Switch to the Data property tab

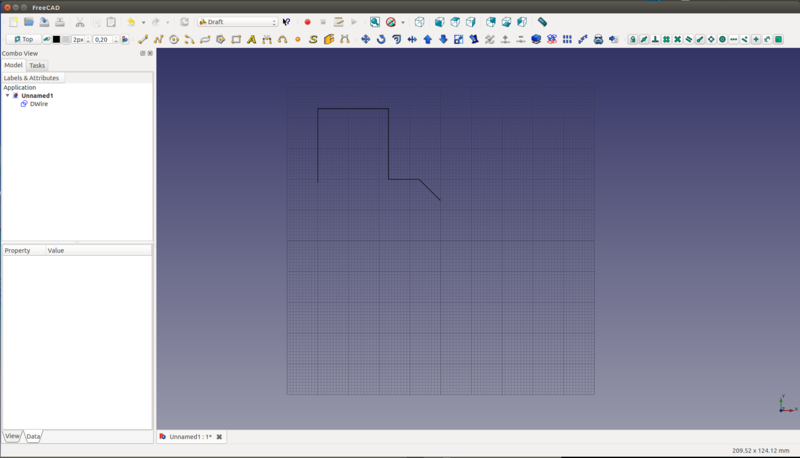coord(33,437)
